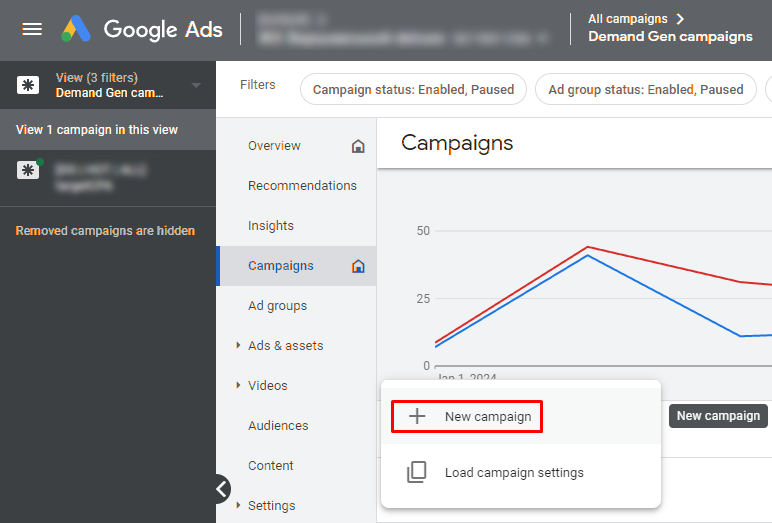
Task: Click Removed campaigns are hidden text
Action: point(105,230)
